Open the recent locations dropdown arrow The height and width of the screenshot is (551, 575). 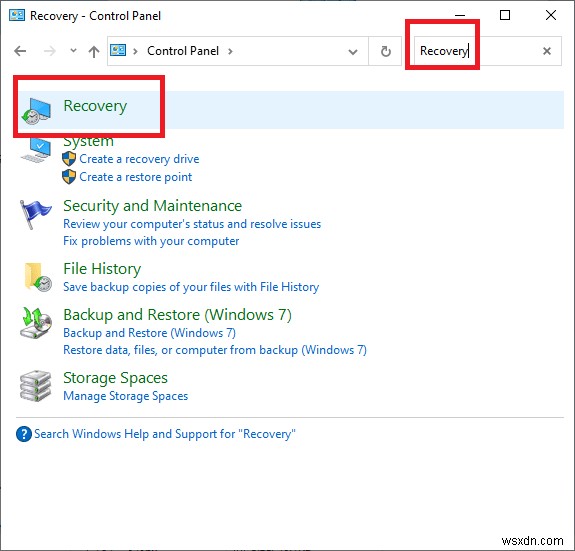tap(73, 51)
